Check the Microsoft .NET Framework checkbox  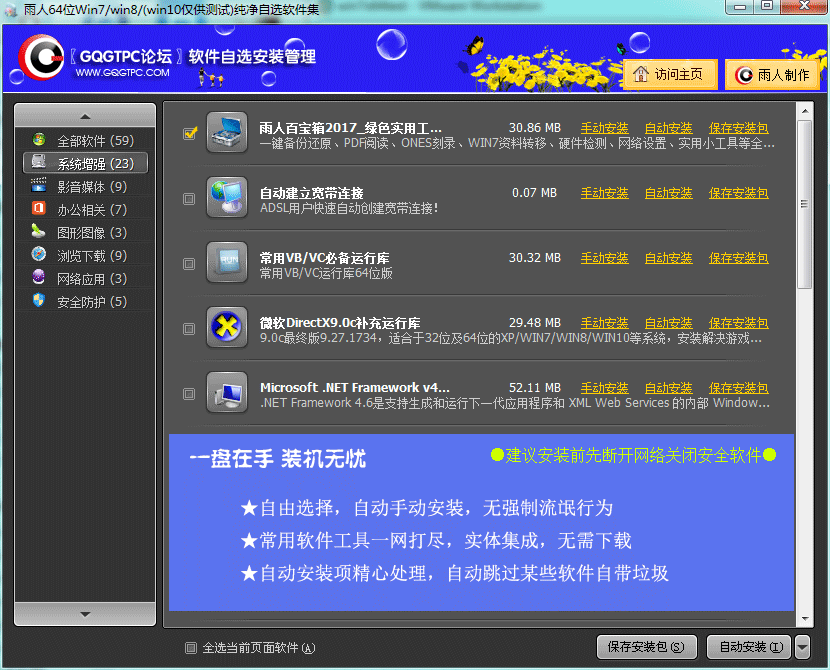tap(189, 394)
